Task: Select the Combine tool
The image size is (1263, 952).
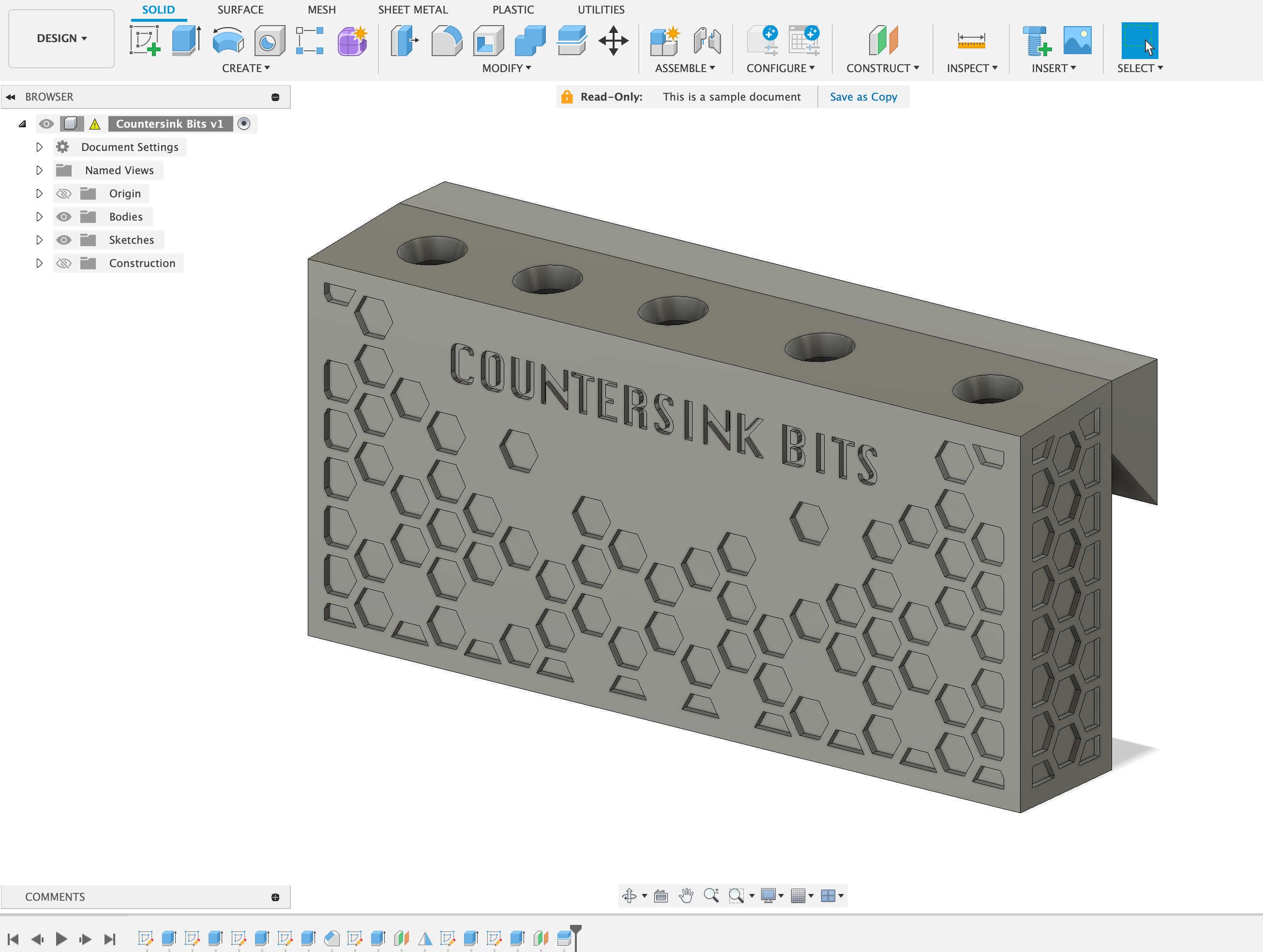Action: point(530,41)
